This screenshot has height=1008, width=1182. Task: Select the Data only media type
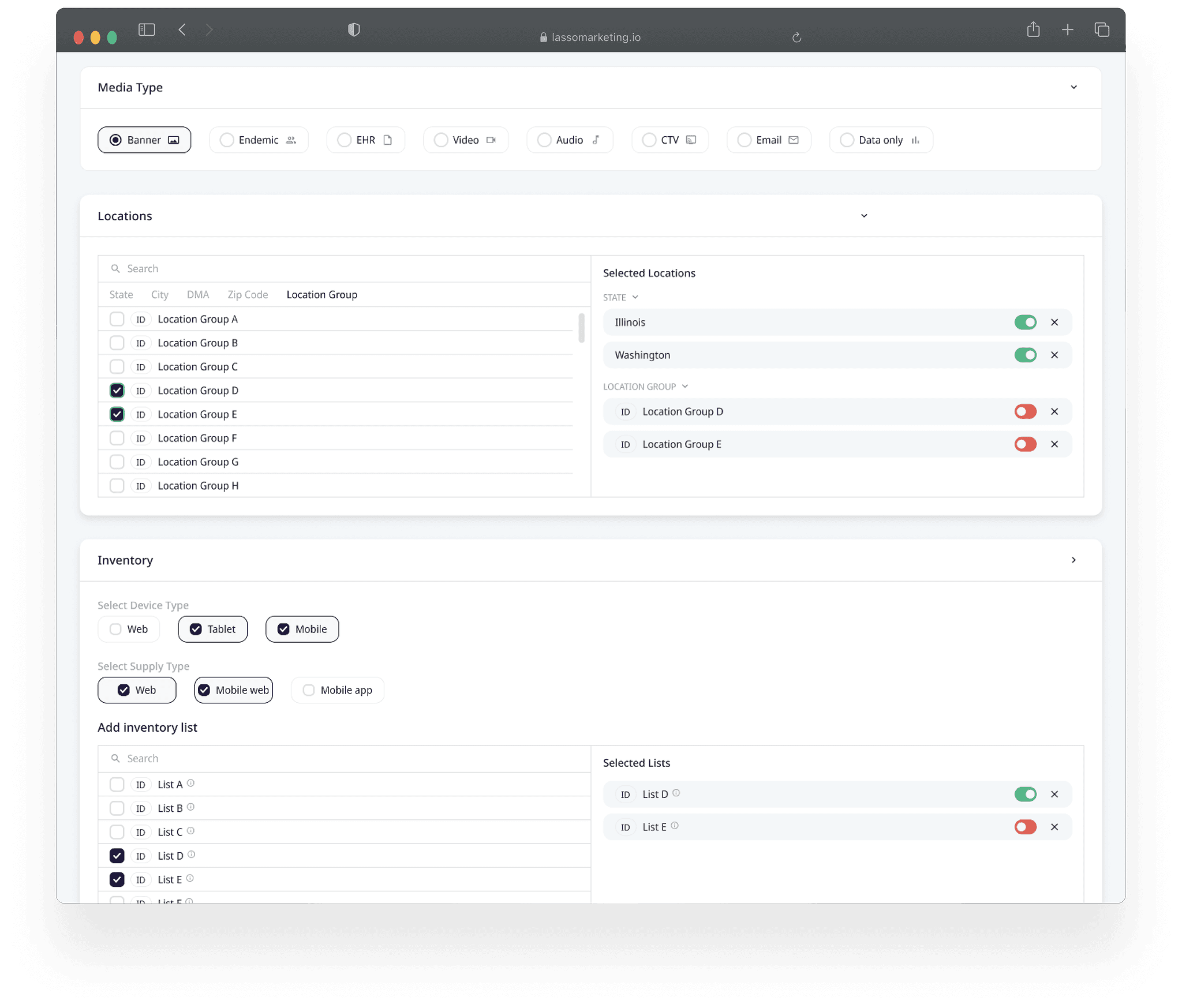tap(881, 140)
